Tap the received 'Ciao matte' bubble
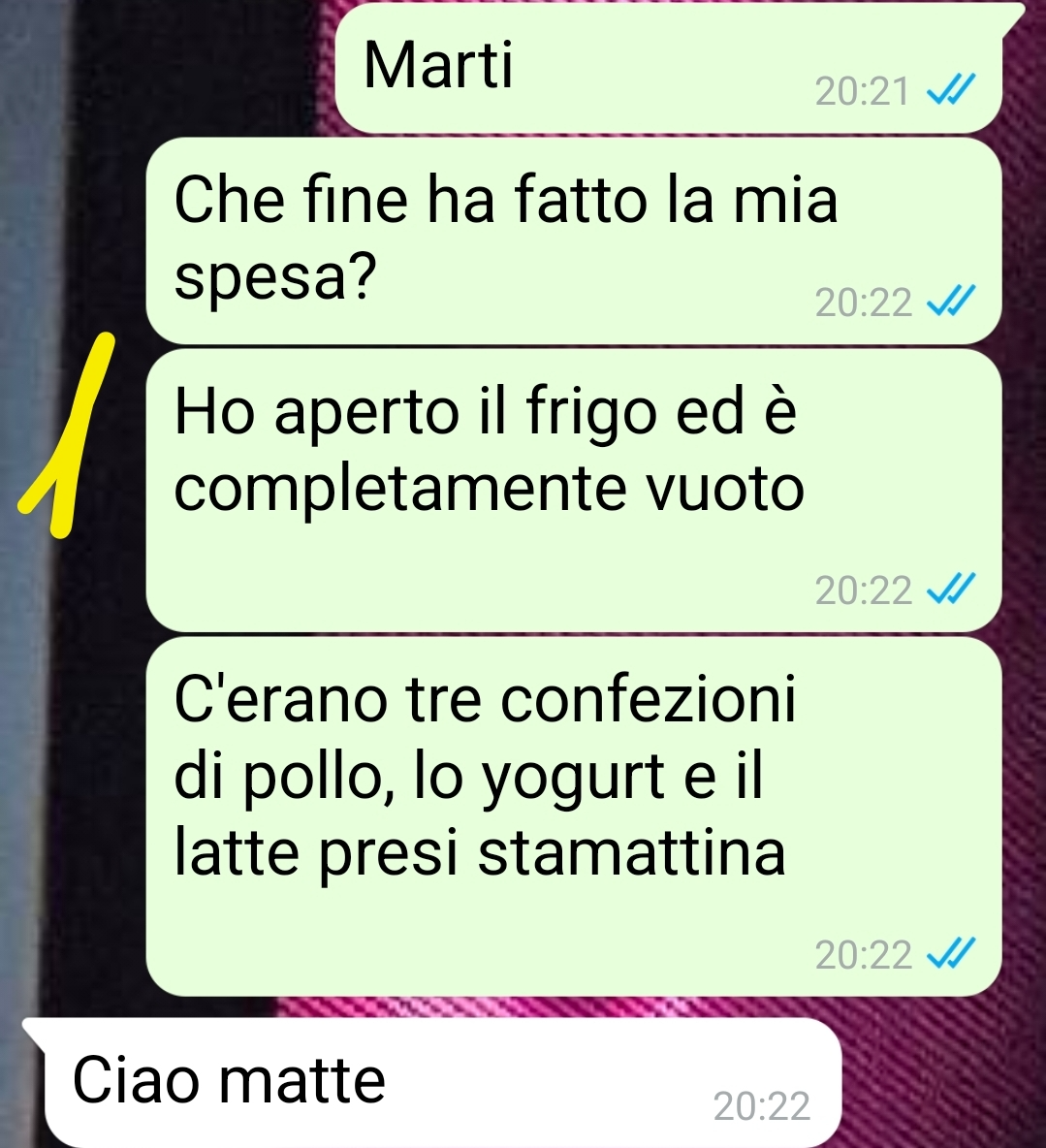The image size is (1046, 1148). [431, 1082]
